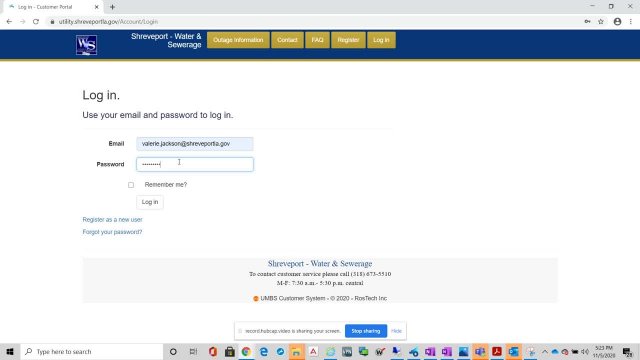Click Shreveport - Water & Sewerage header title
640x360 pixels.
166,40
